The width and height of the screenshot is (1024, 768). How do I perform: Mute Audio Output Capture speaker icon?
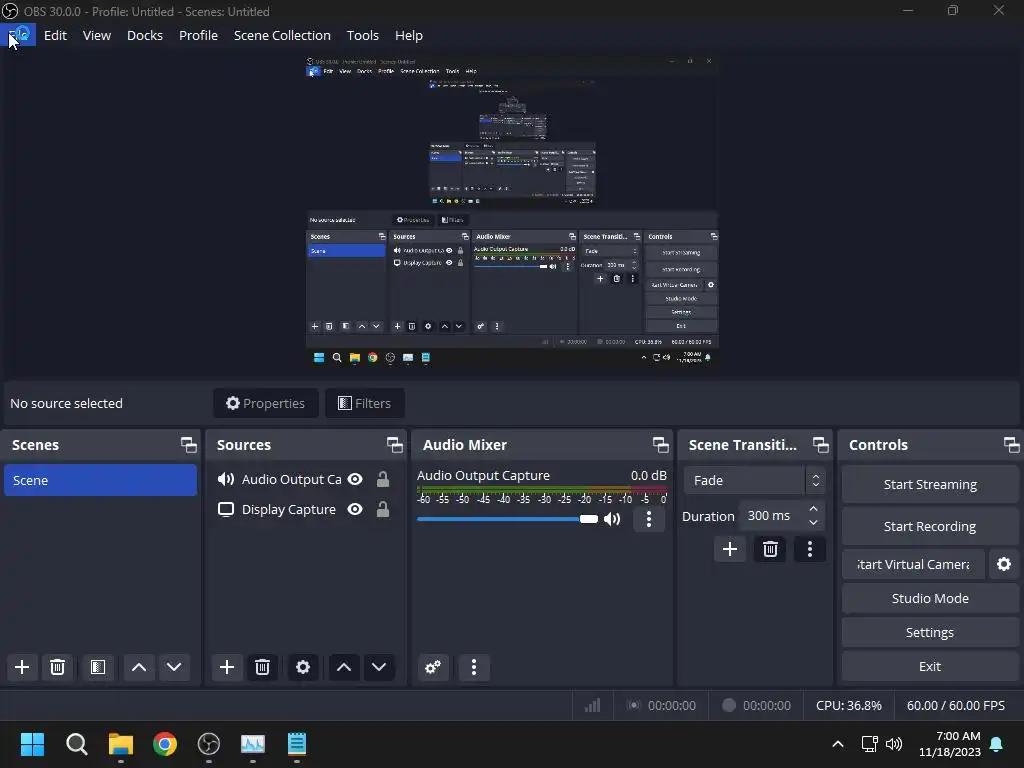tap(612, 519)
